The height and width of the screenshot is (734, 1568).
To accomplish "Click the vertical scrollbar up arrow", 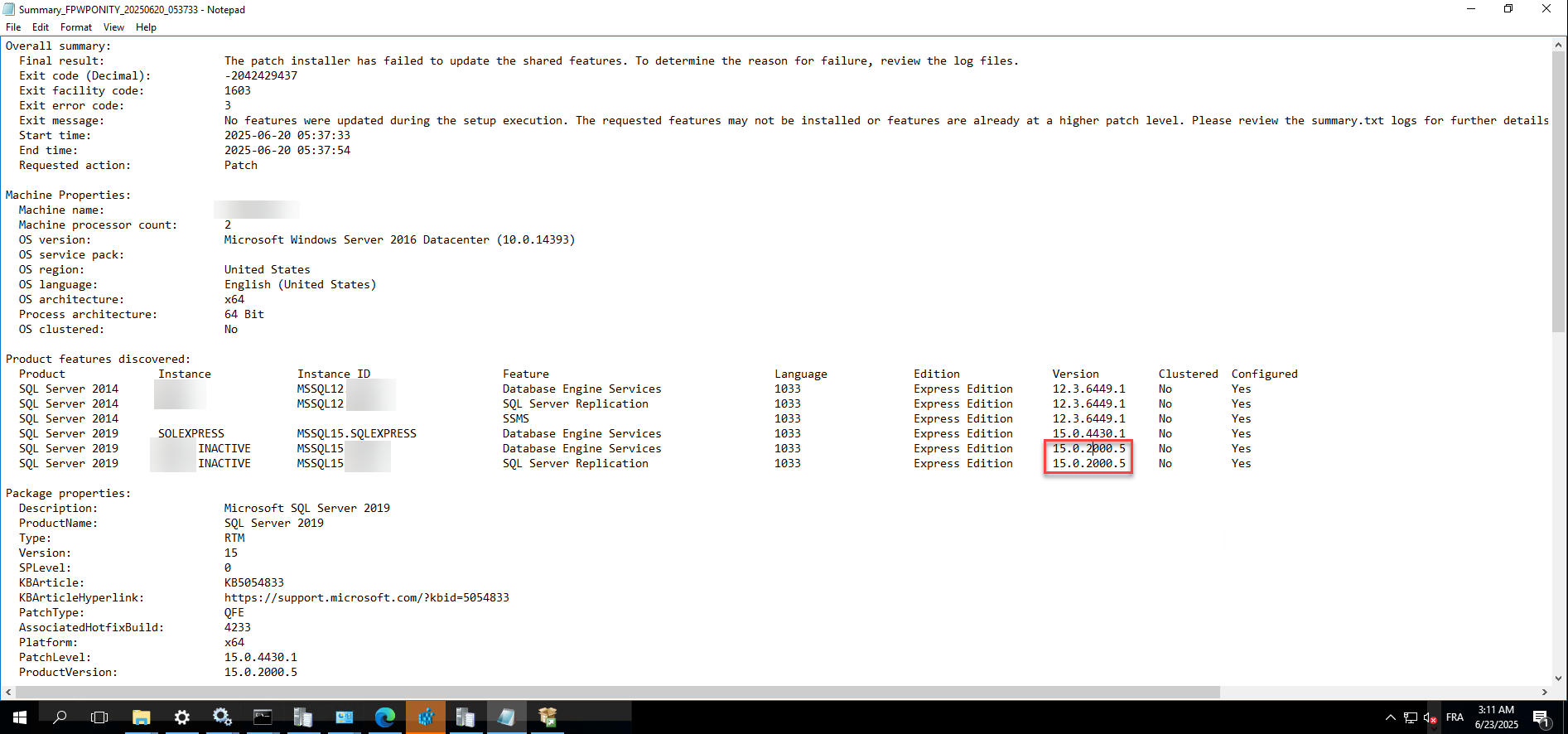I will (1559, 44).
